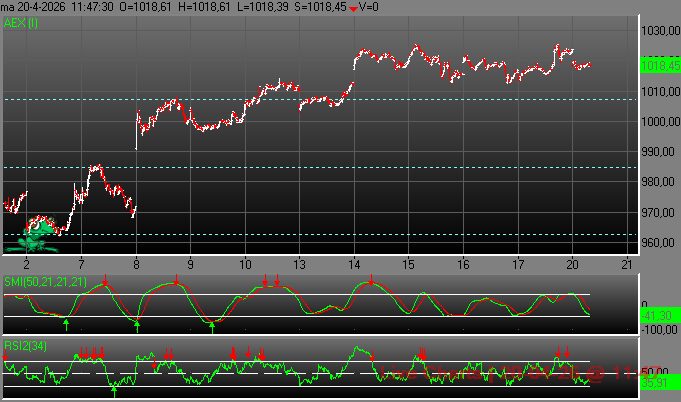This screenshot has width=681, height=402.
Task: Select the rightmost green up arrow in SMI panel
Action: coord(212,325)
